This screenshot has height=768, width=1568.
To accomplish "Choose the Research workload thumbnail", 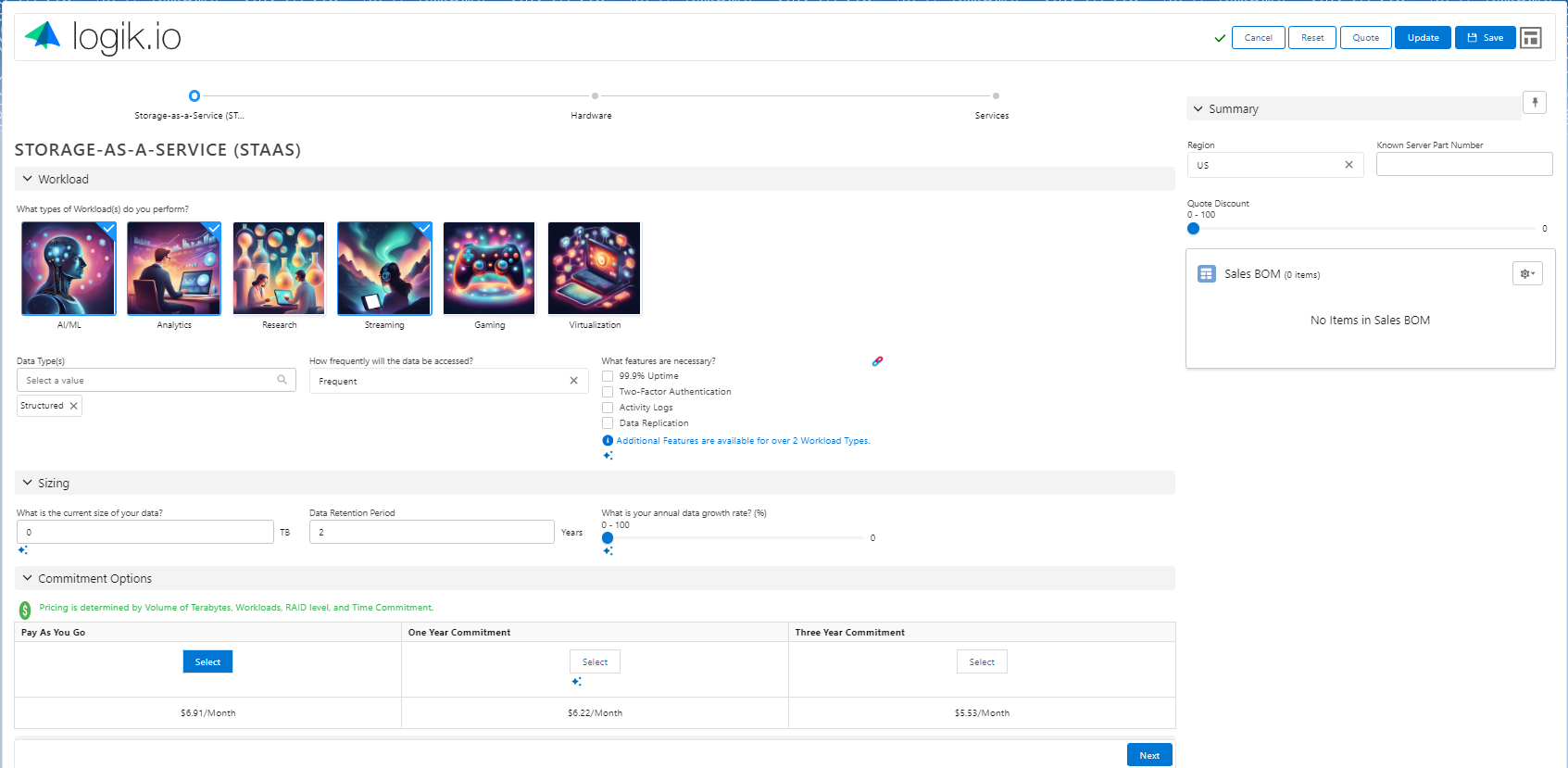I will click(x=279, y=269).
